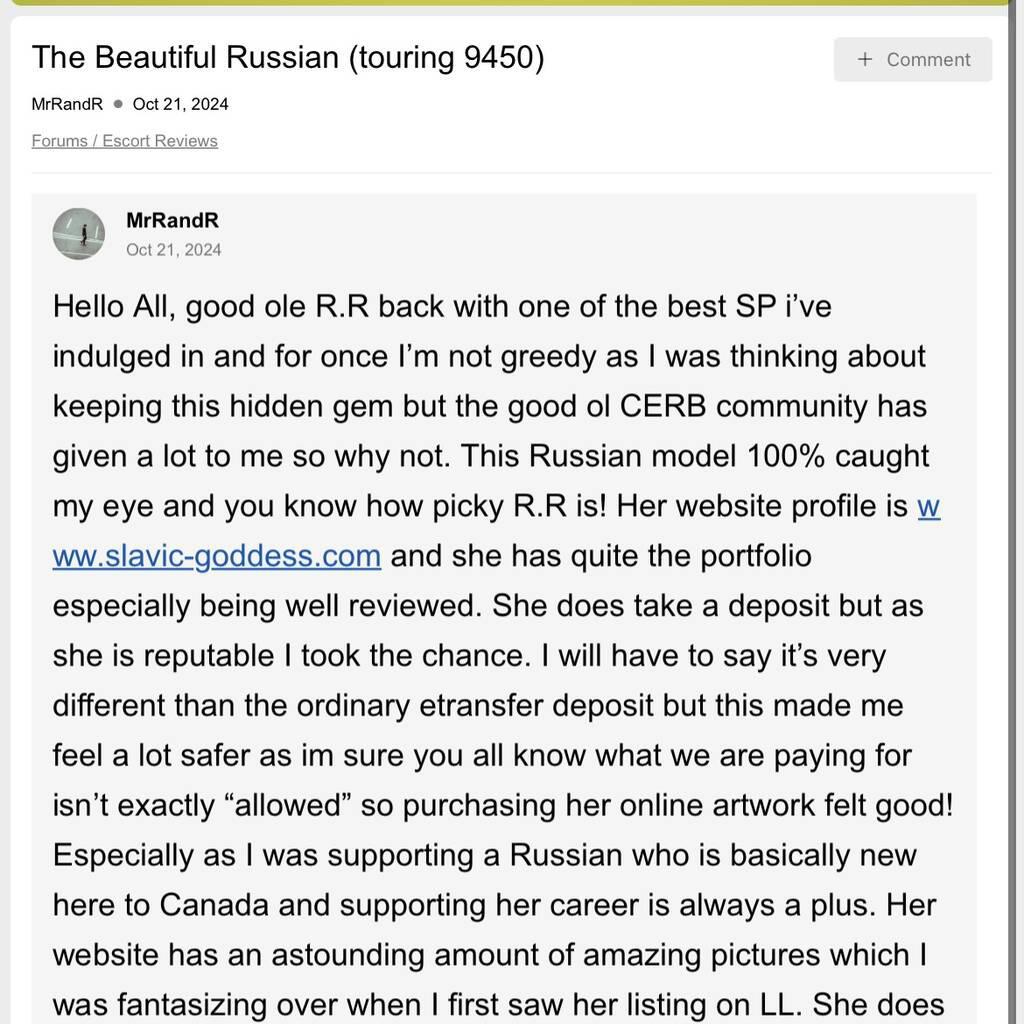This screenshot has height=1024, width=1024.
Task: Click the Comment button
Action: [913, 60]
